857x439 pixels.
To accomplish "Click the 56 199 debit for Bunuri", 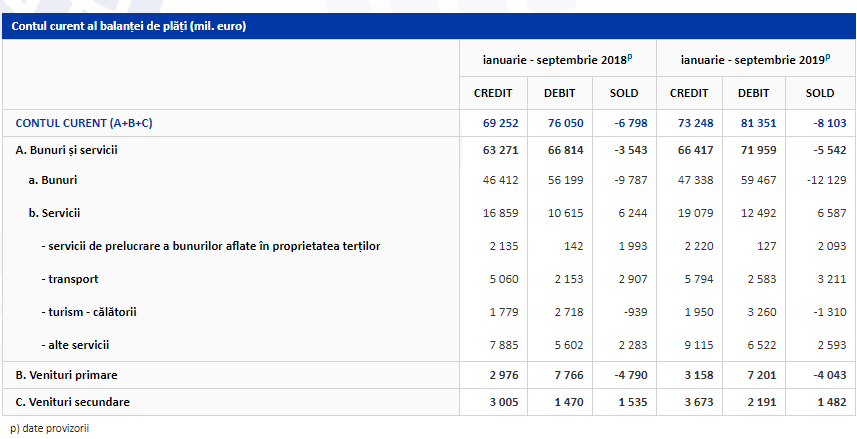I will coord(566,180).
